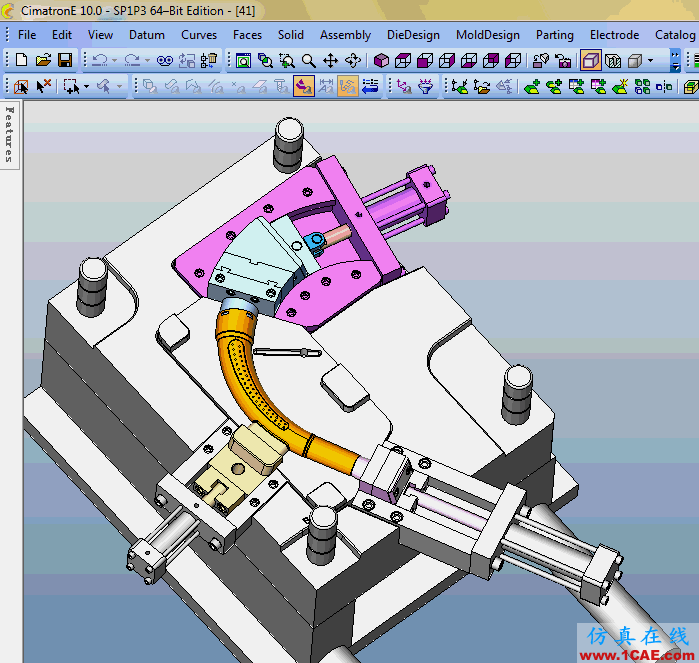Redo the last undone action
The height and width of the screenshot is (663, 699).
point(132,60)
